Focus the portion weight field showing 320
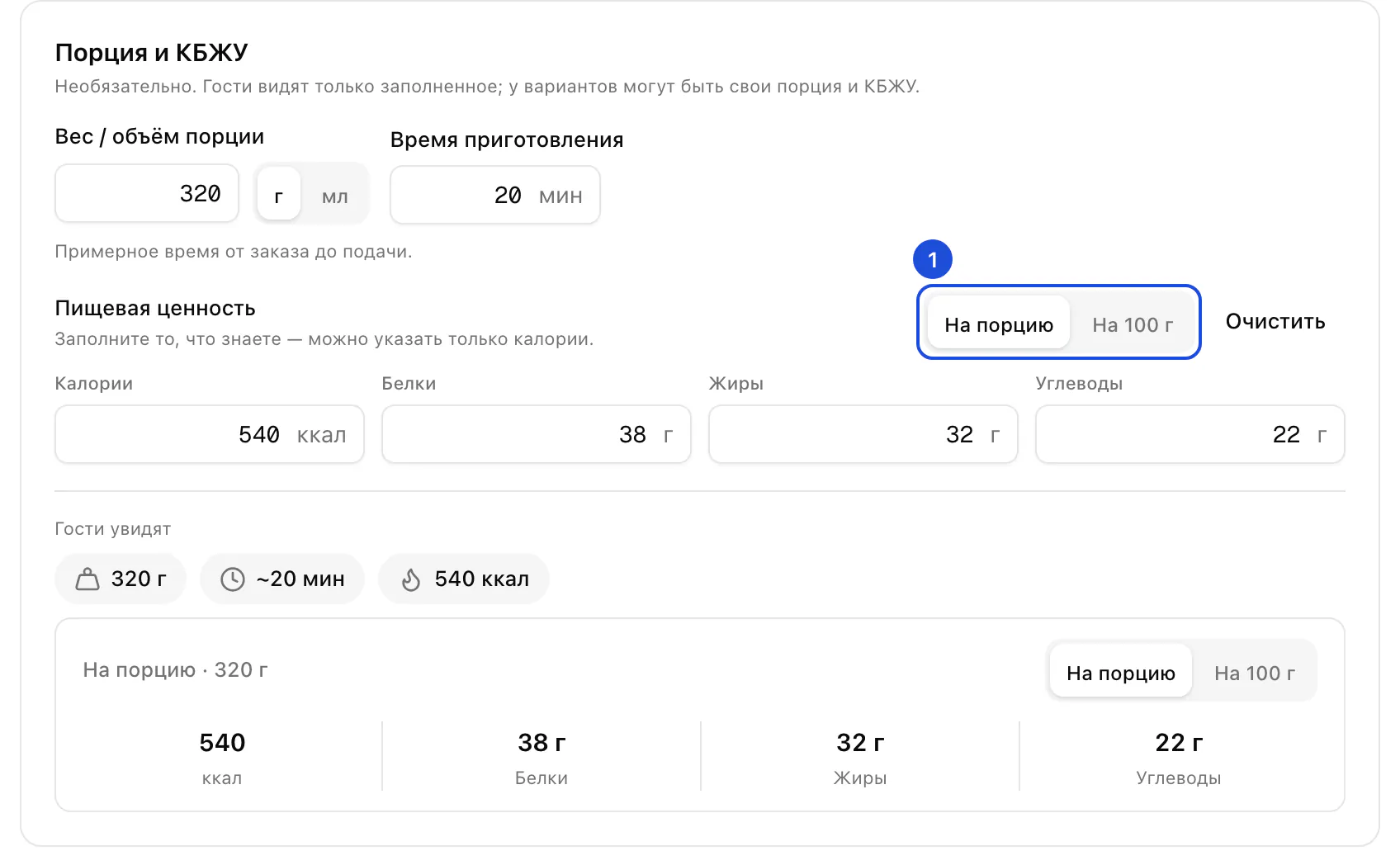This screenshot has height=865, width=1400. [x=147, y=194]
